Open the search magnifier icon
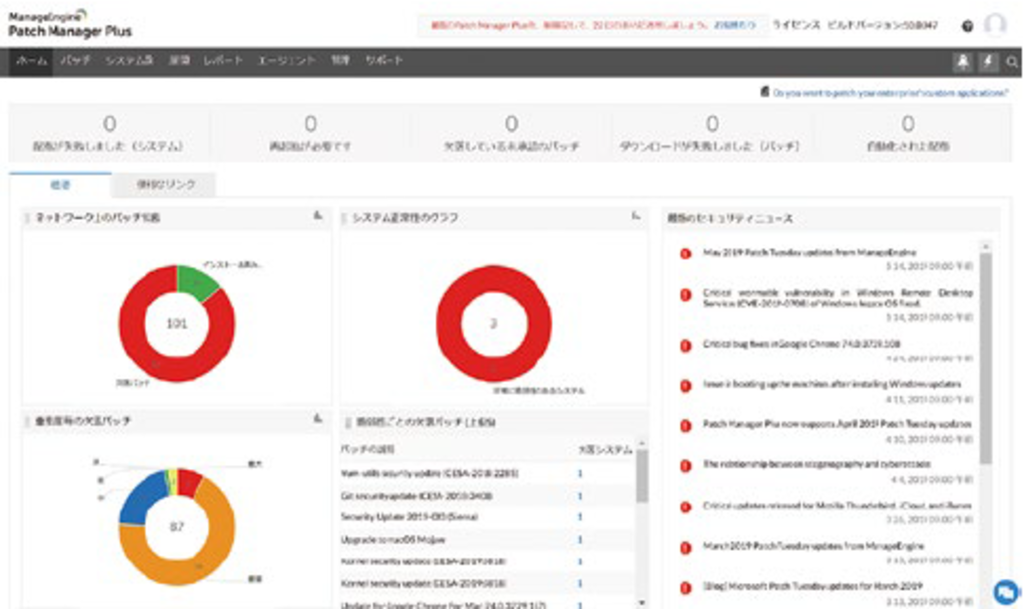The width and height of the screenshot is (1024, 609). click(1011, 61)
